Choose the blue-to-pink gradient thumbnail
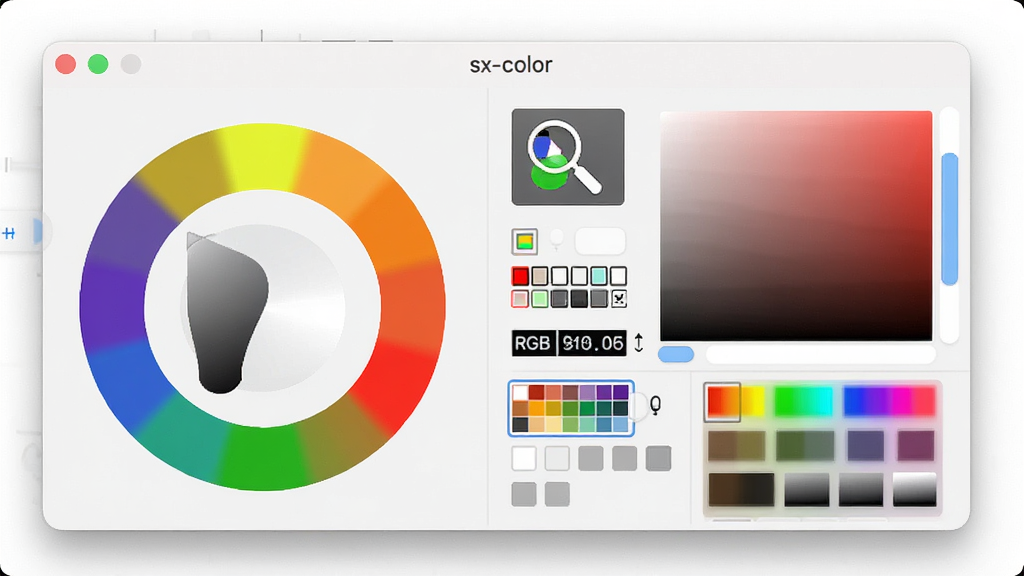 pyautogui.click(x=889, y=401)
